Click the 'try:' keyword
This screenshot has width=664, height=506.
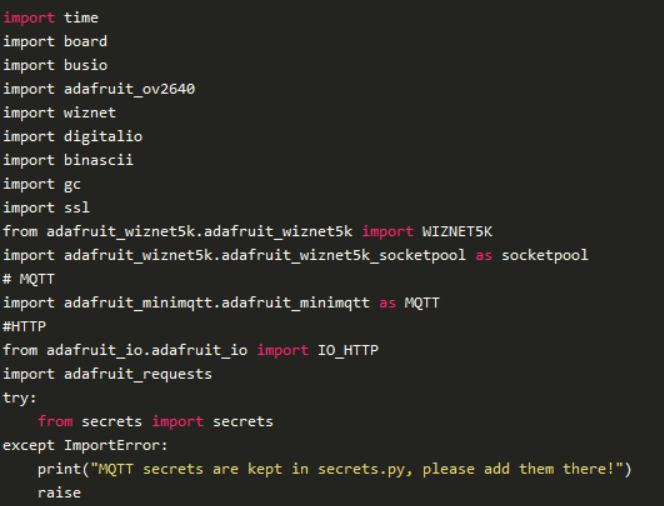tap(20, 397)
